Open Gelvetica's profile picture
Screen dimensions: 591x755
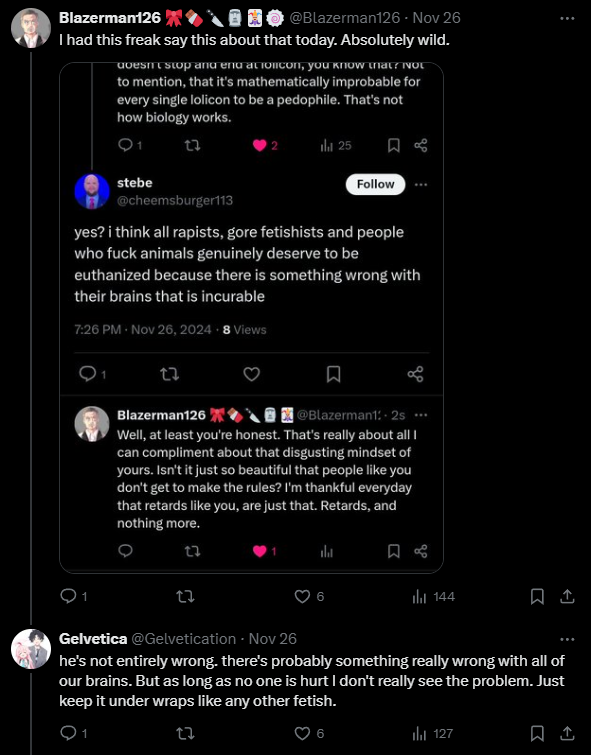(31, 649)
